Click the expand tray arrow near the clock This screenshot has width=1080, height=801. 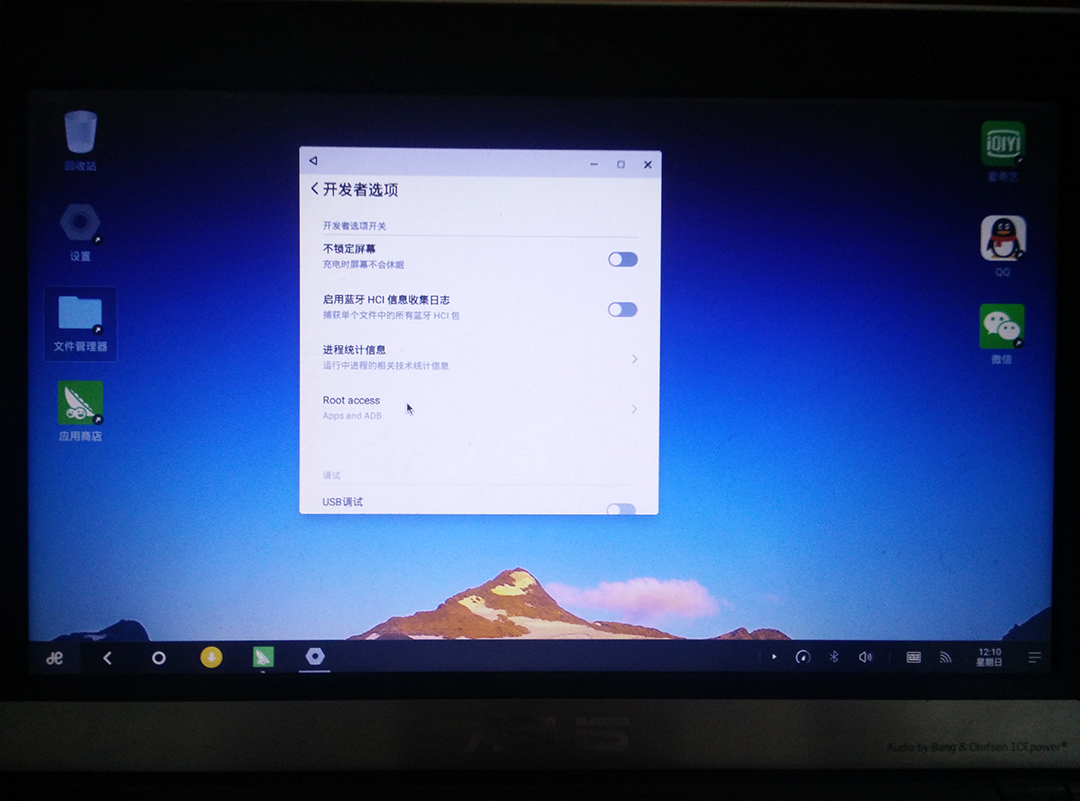pos(772,657)
